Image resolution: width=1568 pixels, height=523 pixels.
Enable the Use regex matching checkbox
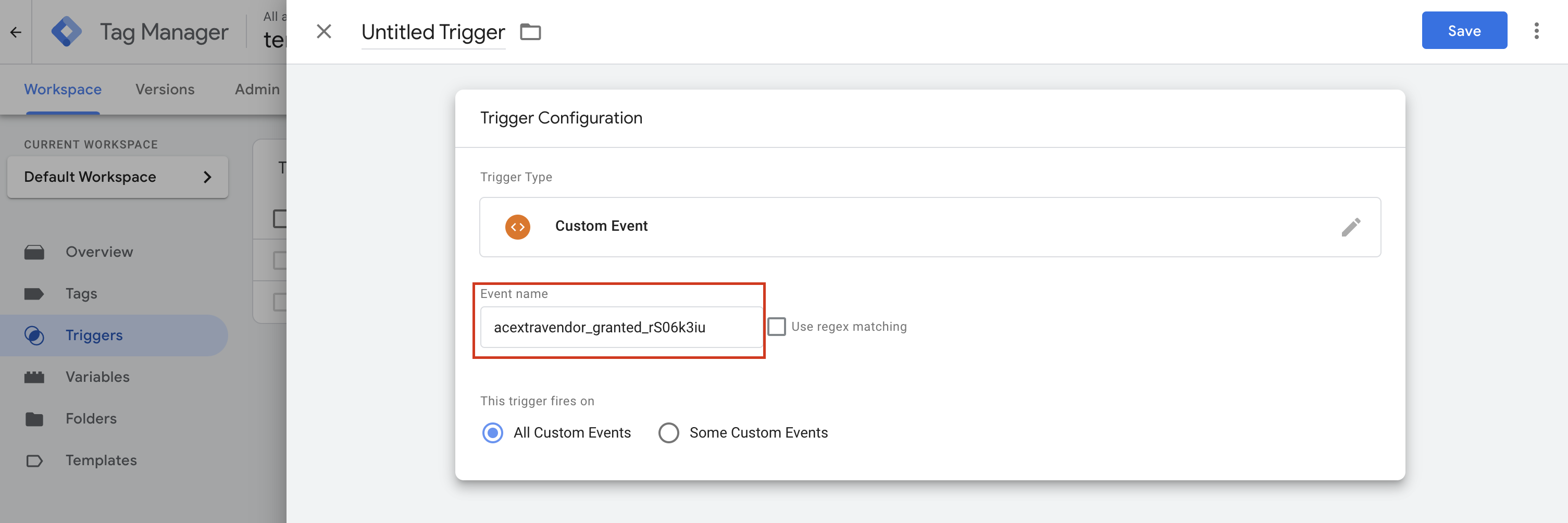(x=776, y=326)
